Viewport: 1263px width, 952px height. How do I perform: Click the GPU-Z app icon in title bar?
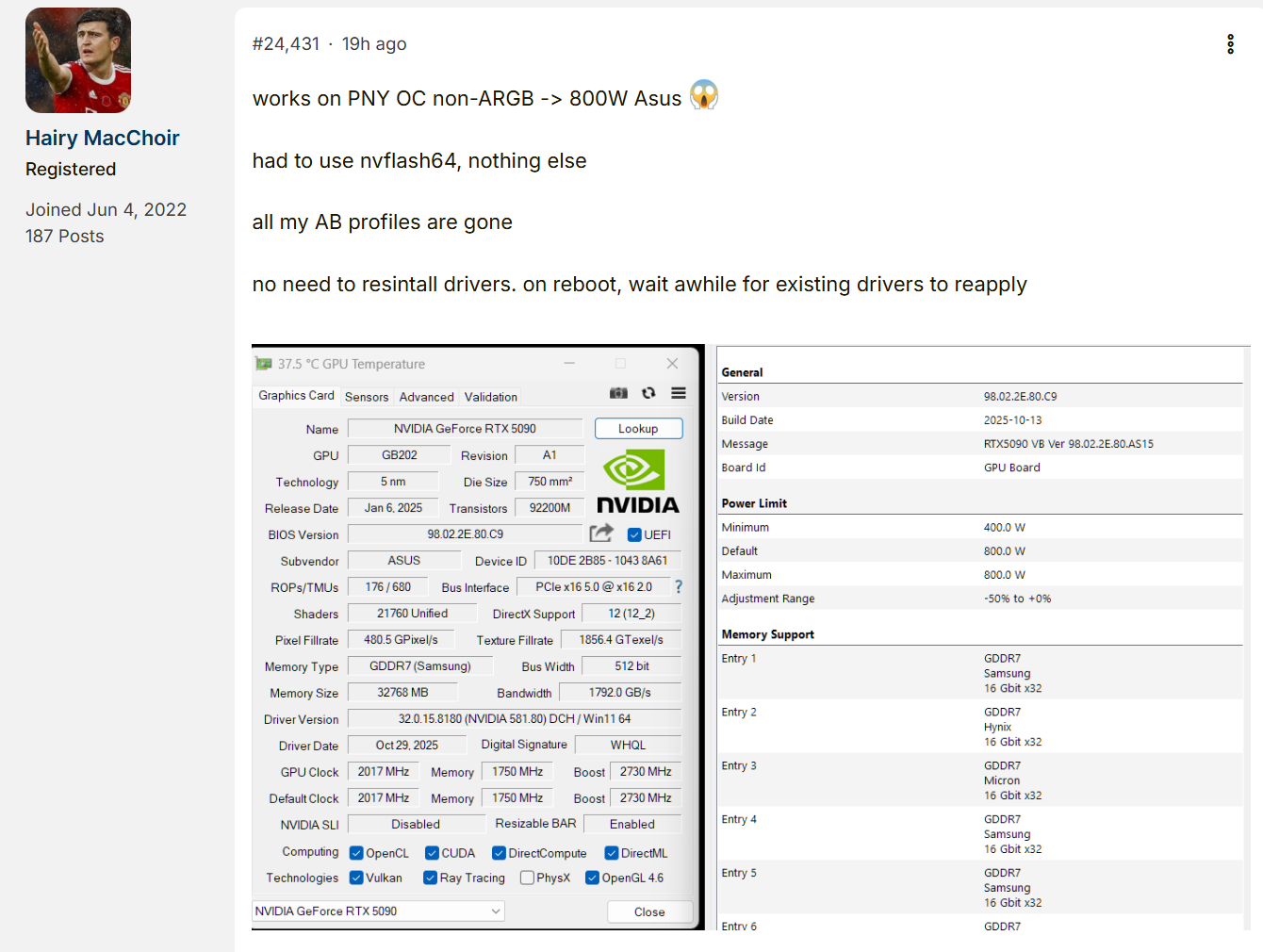coord(264,364)
